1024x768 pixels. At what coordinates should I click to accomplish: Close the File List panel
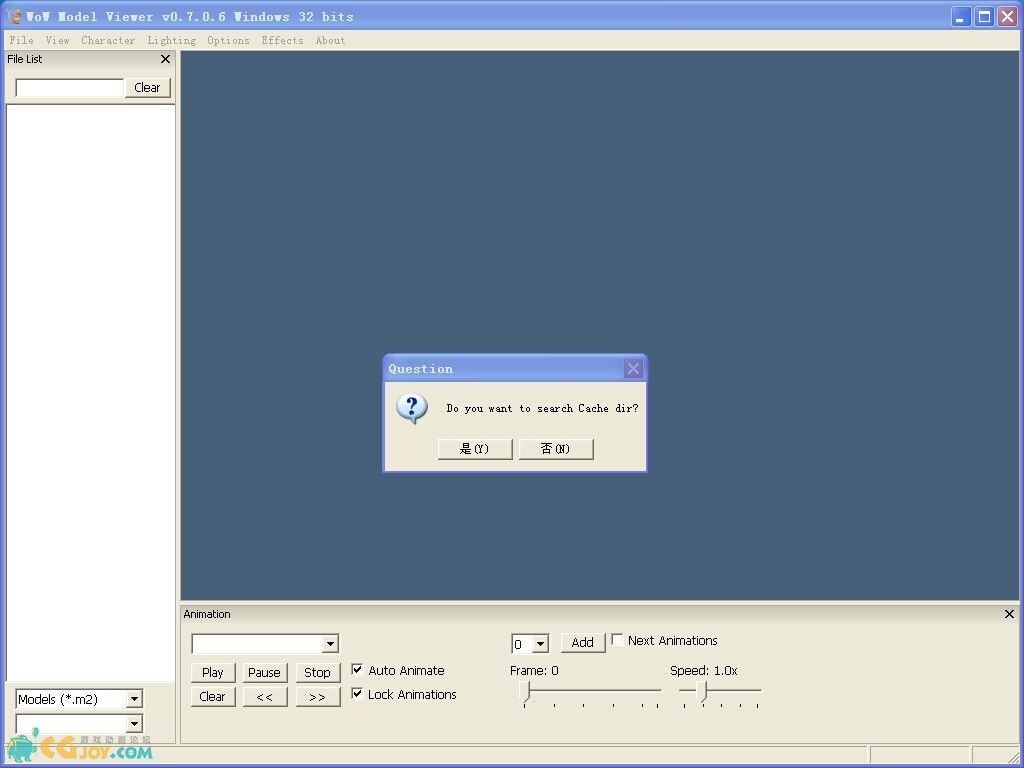(165, 59)
